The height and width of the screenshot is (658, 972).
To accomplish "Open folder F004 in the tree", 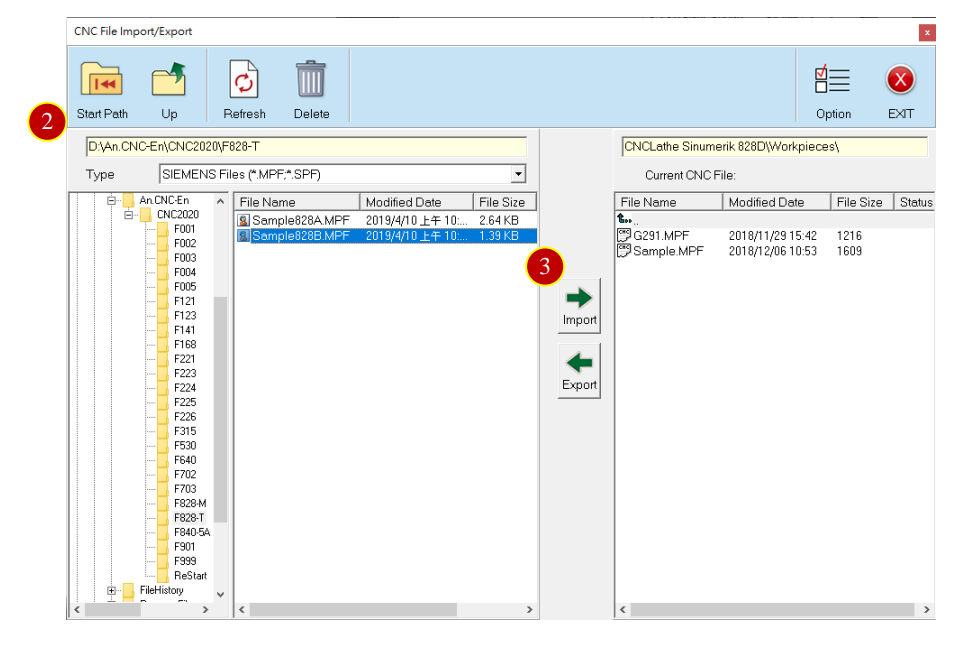I will pyautogui.click(x=184, y=272).
